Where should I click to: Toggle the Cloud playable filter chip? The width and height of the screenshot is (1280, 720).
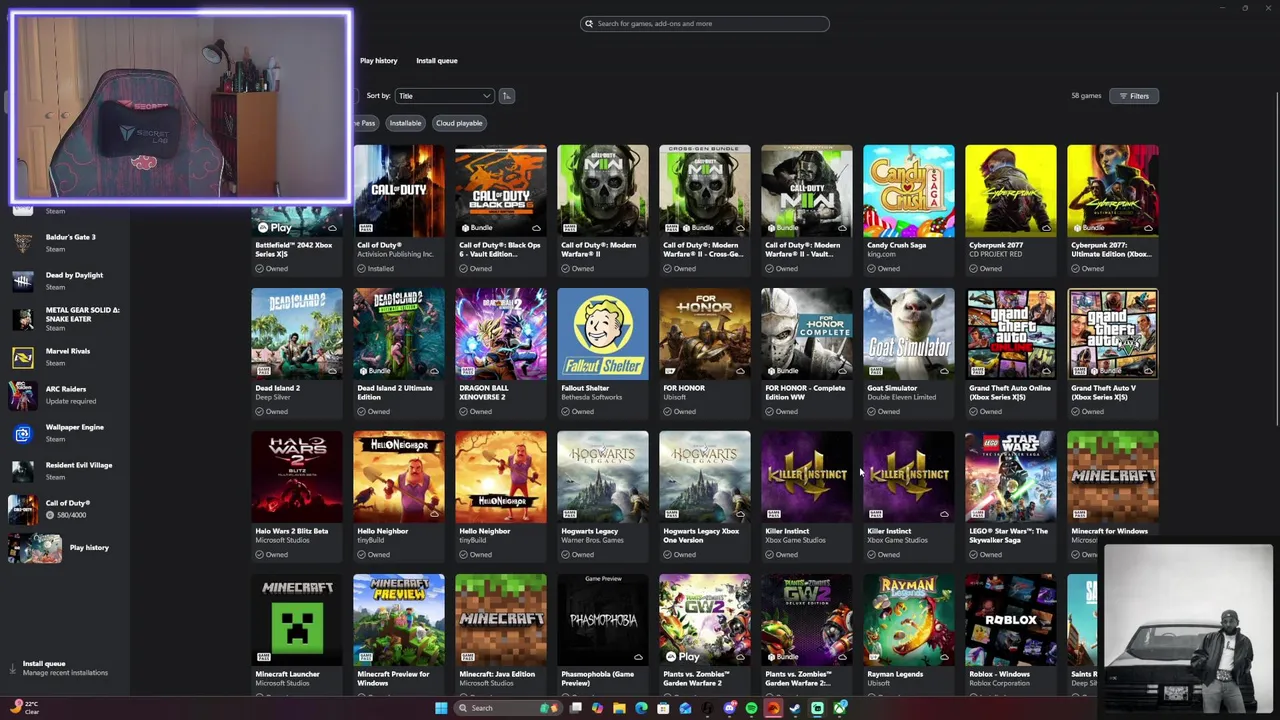point(459,123)
